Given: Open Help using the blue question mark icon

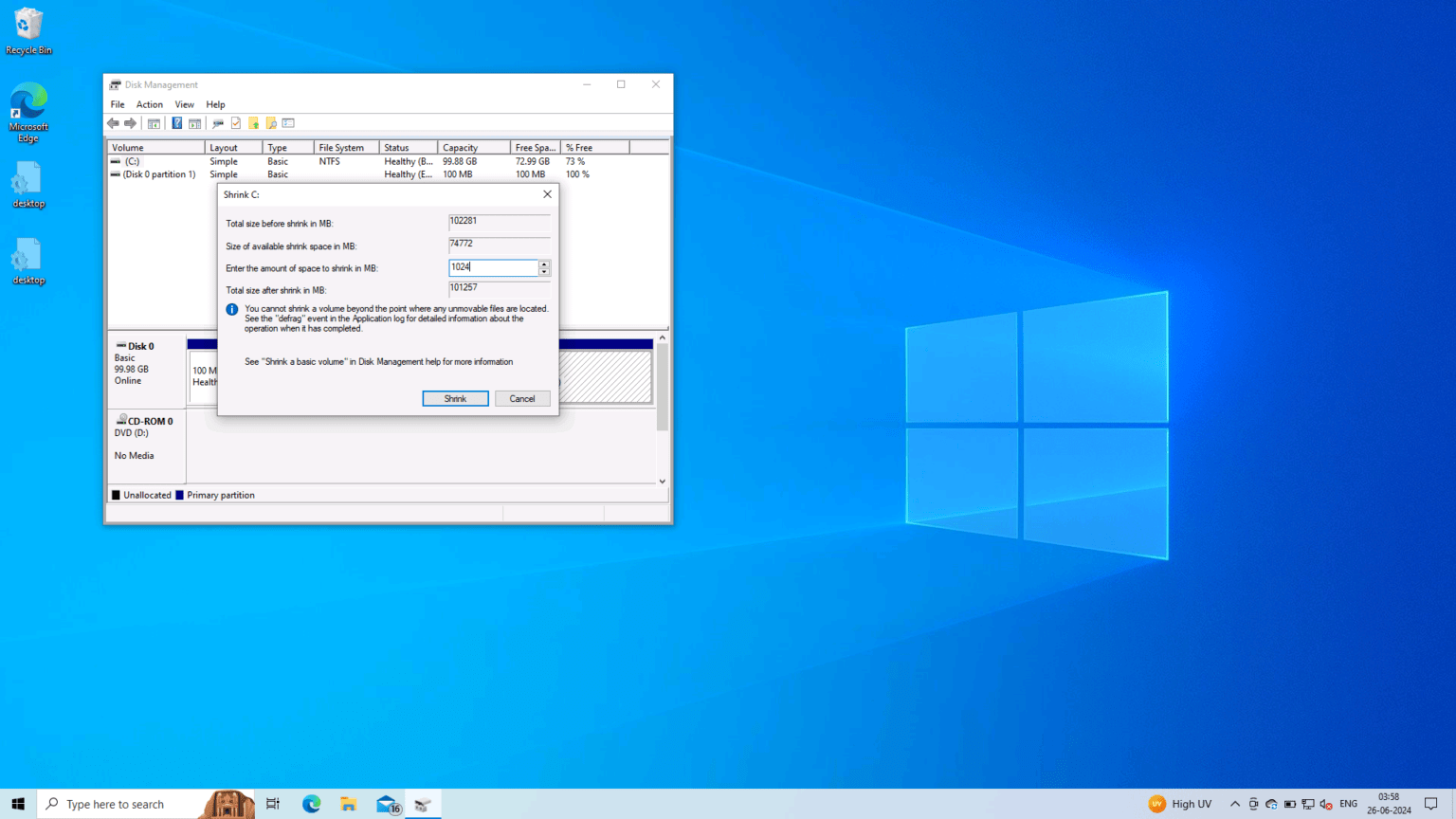Looking at the screenshot, I should click(176, 123).
